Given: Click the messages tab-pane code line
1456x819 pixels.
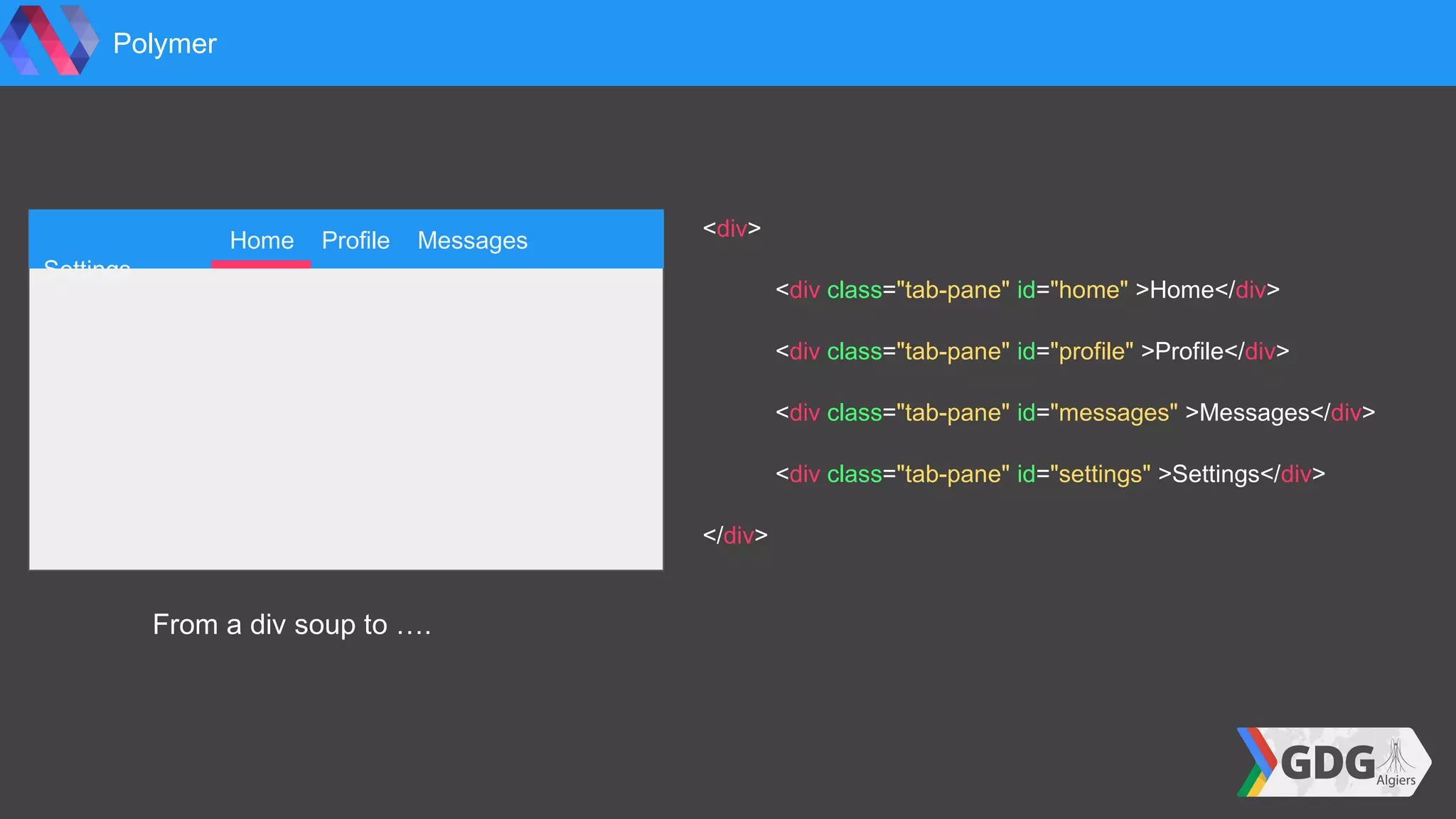Looking at the screenshot, I should pos(1074,412).
